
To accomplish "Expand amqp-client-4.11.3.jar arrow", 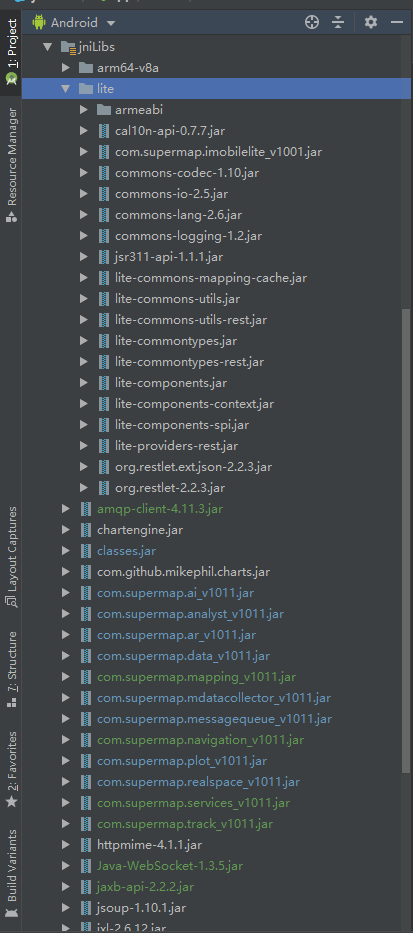I will (x=66, y=509).
